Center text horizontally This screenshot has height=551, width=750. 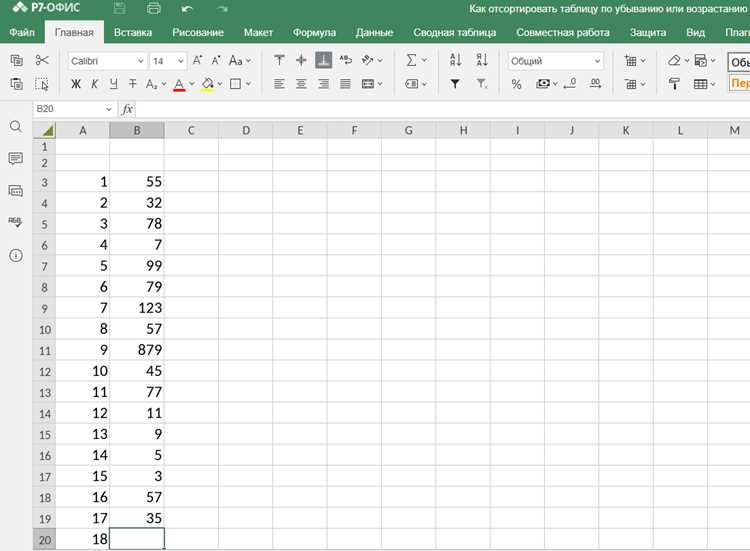click(301, 84)
